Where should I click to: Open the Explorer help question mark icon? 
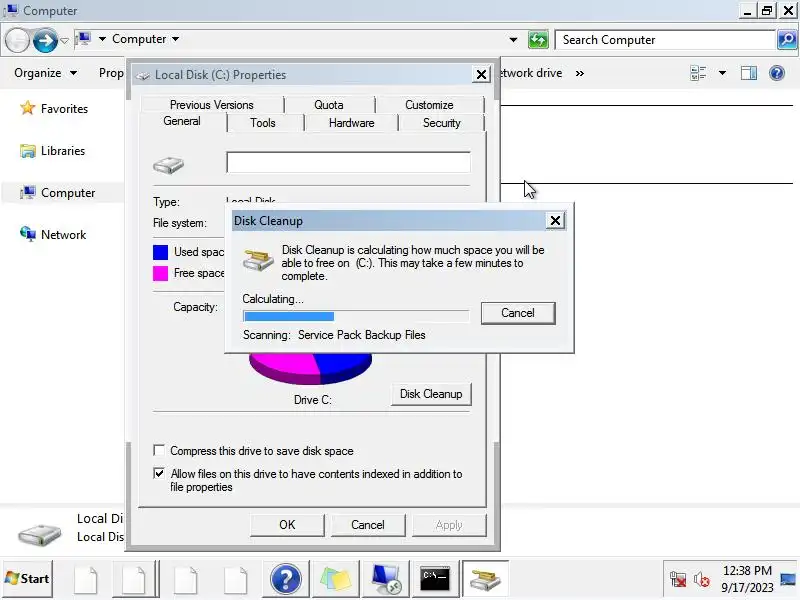click(777, 73)
